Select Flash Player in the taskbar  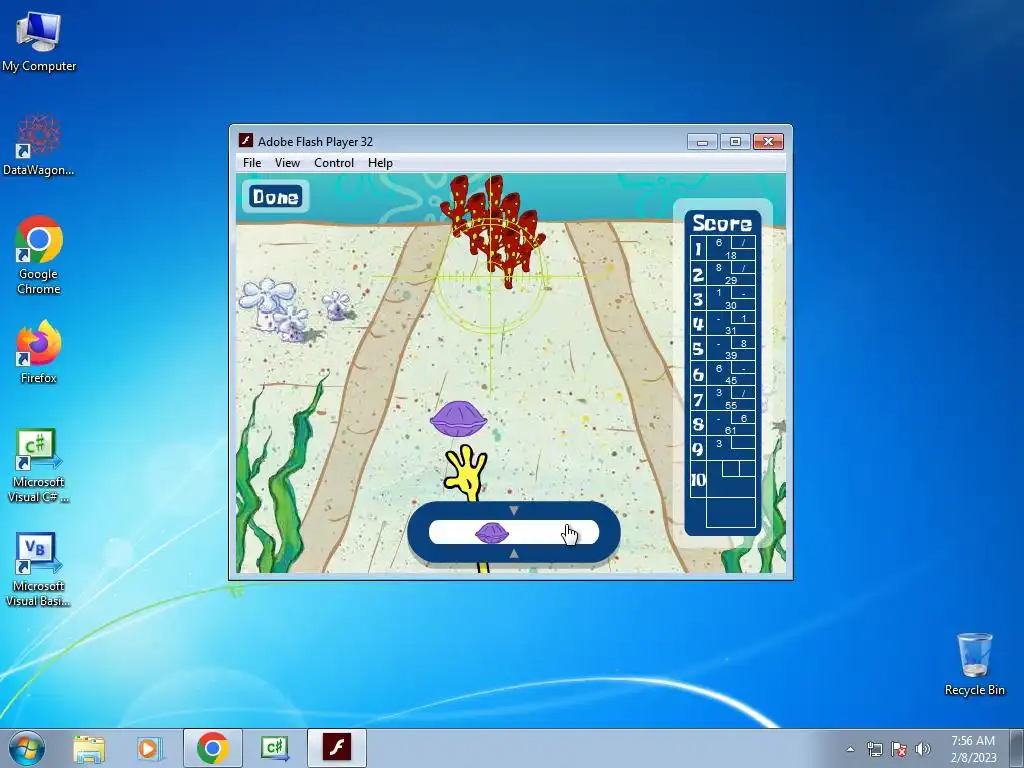tap(337, 748)
